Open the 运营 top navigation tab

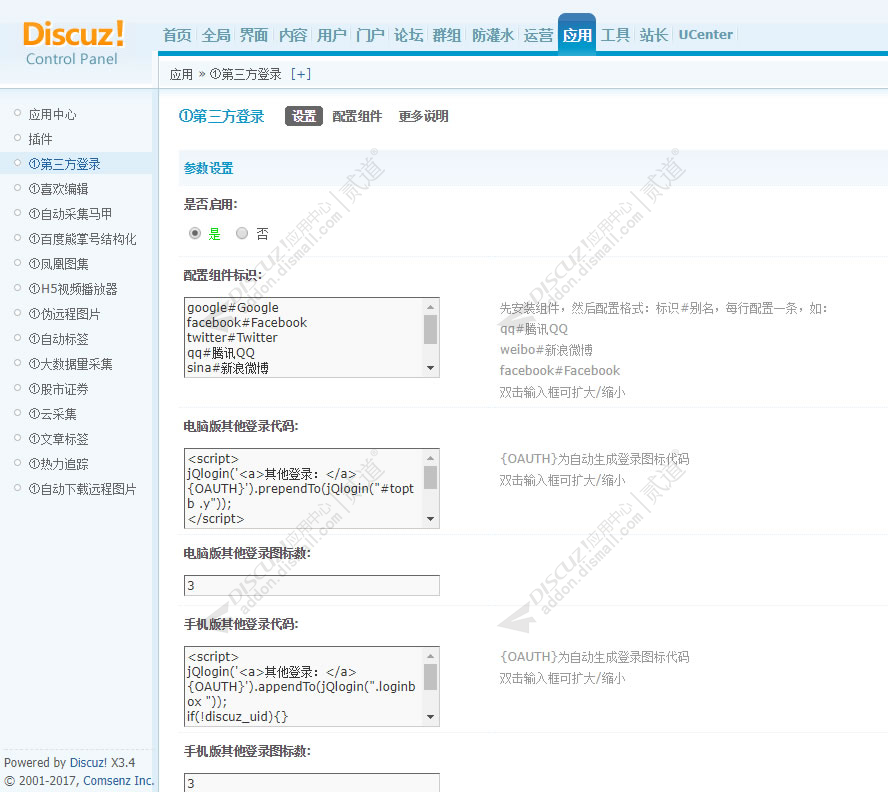click(x=538, y=35)
